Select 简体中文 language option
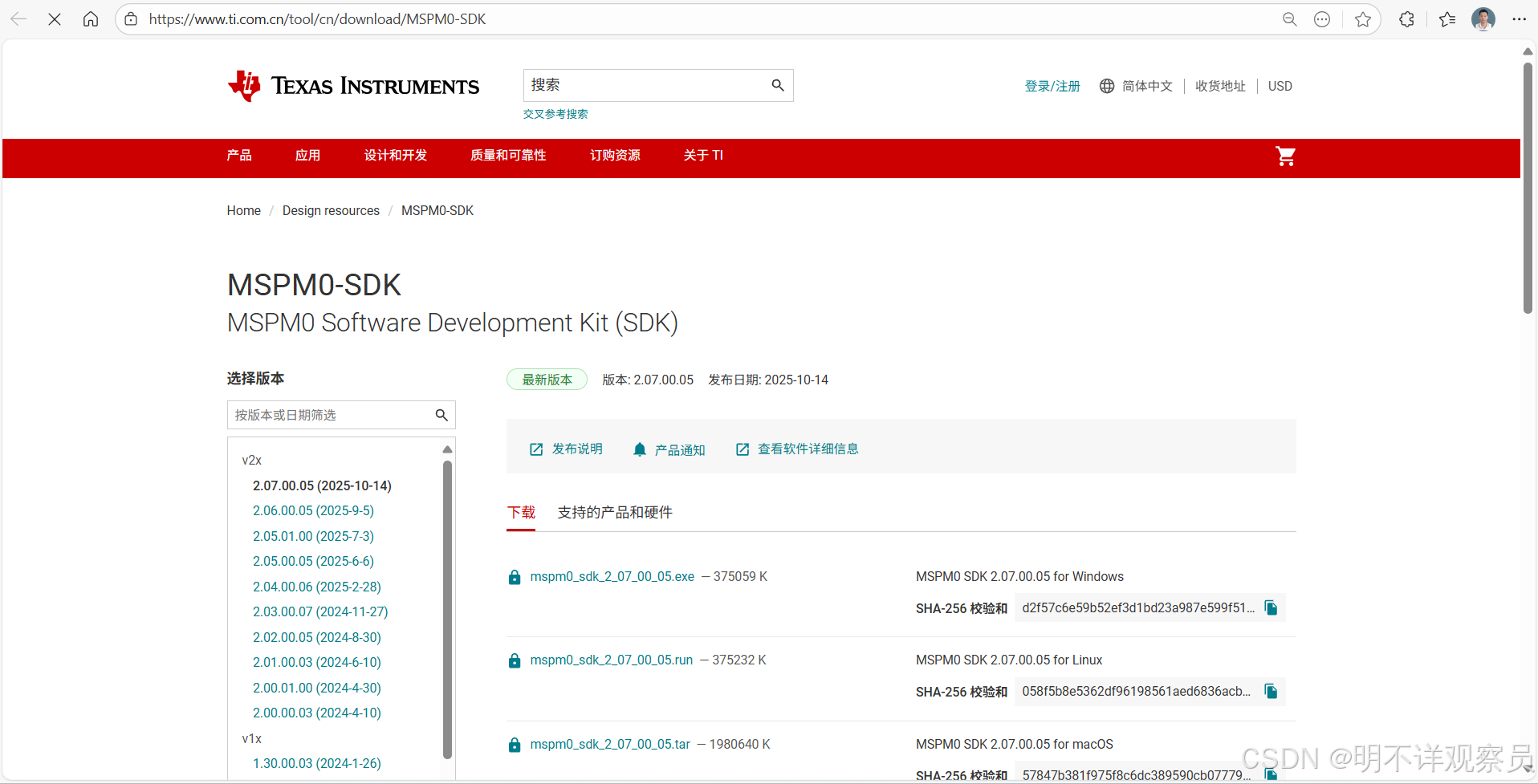Viewport: 1538px width, 784px height. [x=1147, y=86]
